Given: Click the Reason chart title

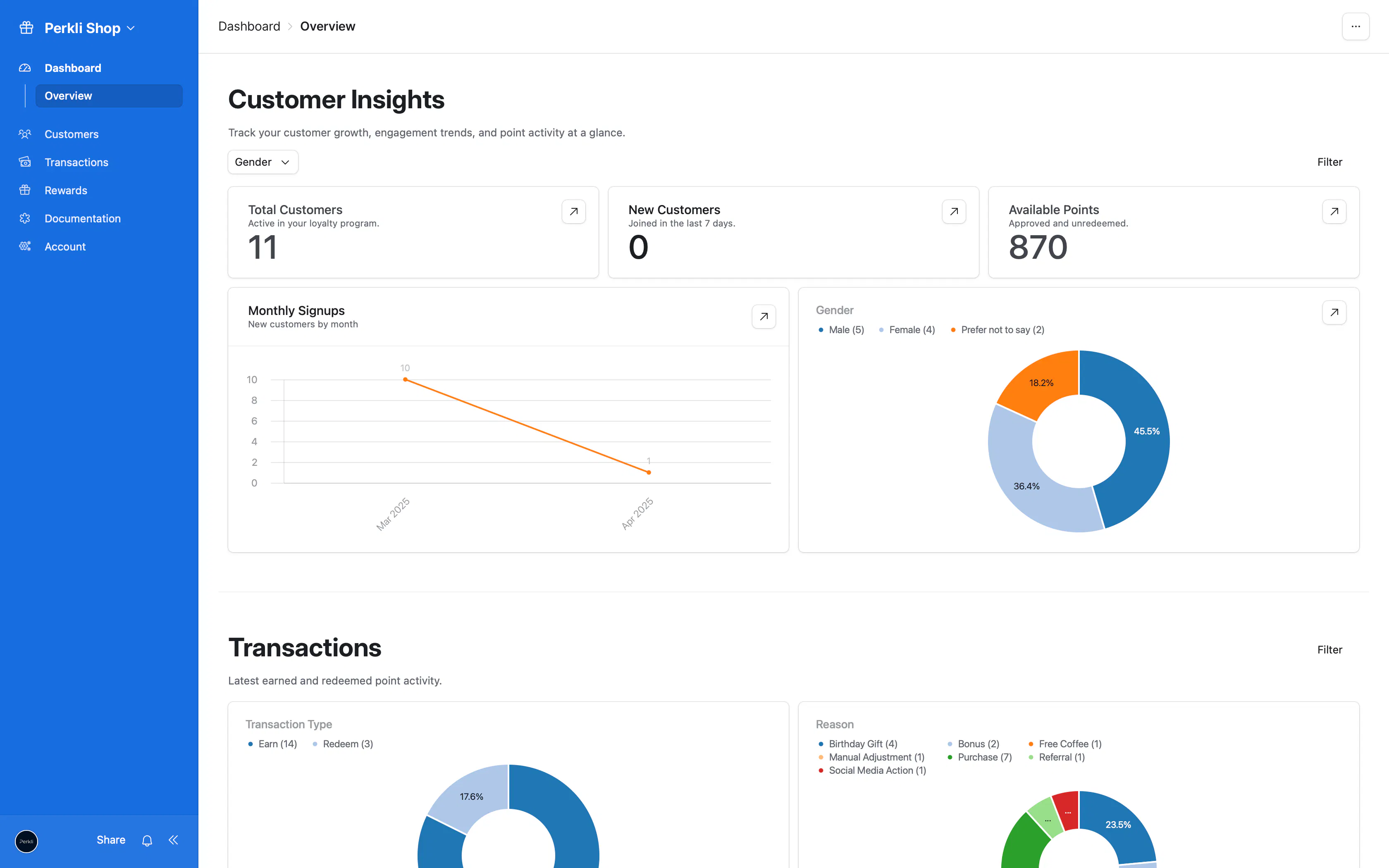Looking at the screenshot, I should pyautogui.click(x=835, y=725).
